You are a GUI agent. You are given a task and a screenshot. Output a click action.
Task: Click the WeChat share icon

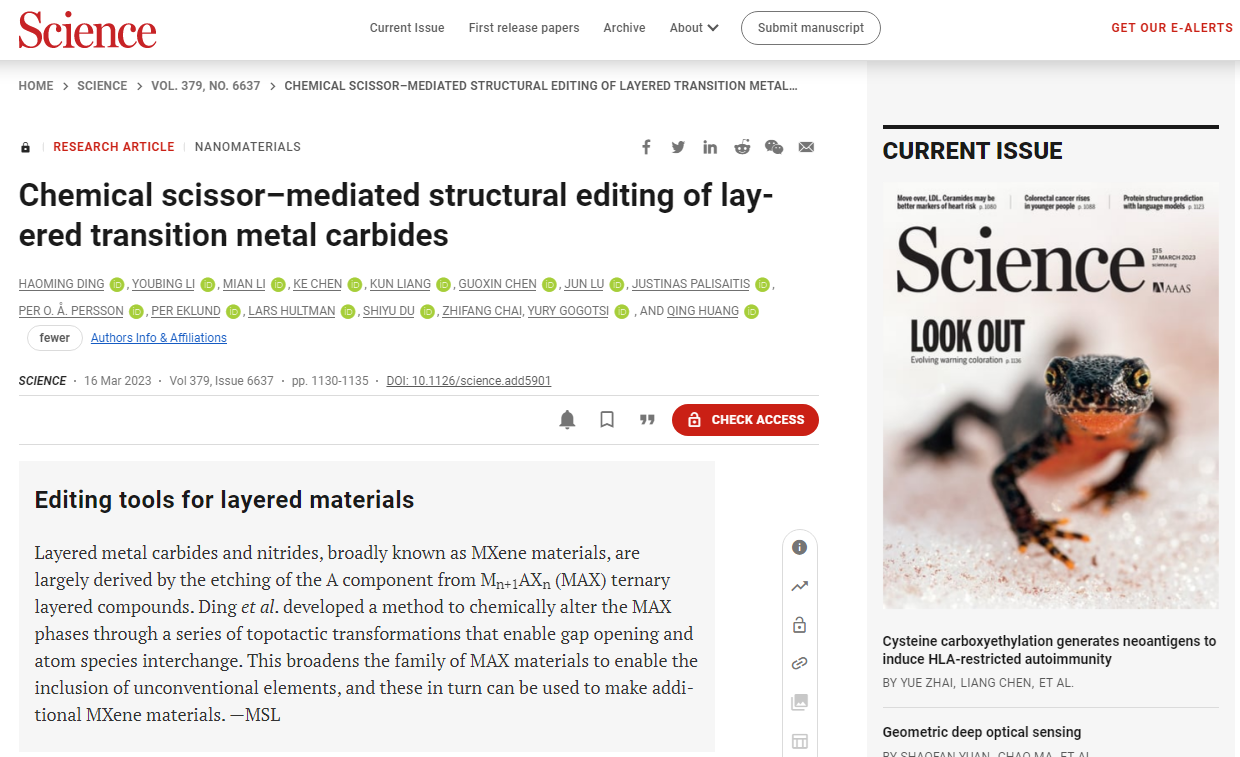774,147
